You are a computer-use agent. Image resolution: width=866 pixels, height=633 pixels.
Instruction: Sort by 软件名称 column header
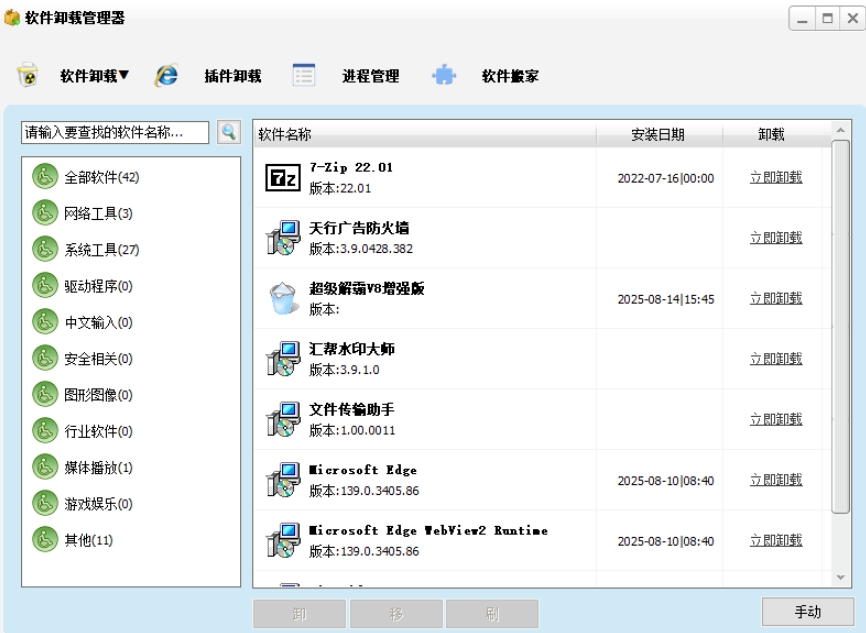click(425, 134)
